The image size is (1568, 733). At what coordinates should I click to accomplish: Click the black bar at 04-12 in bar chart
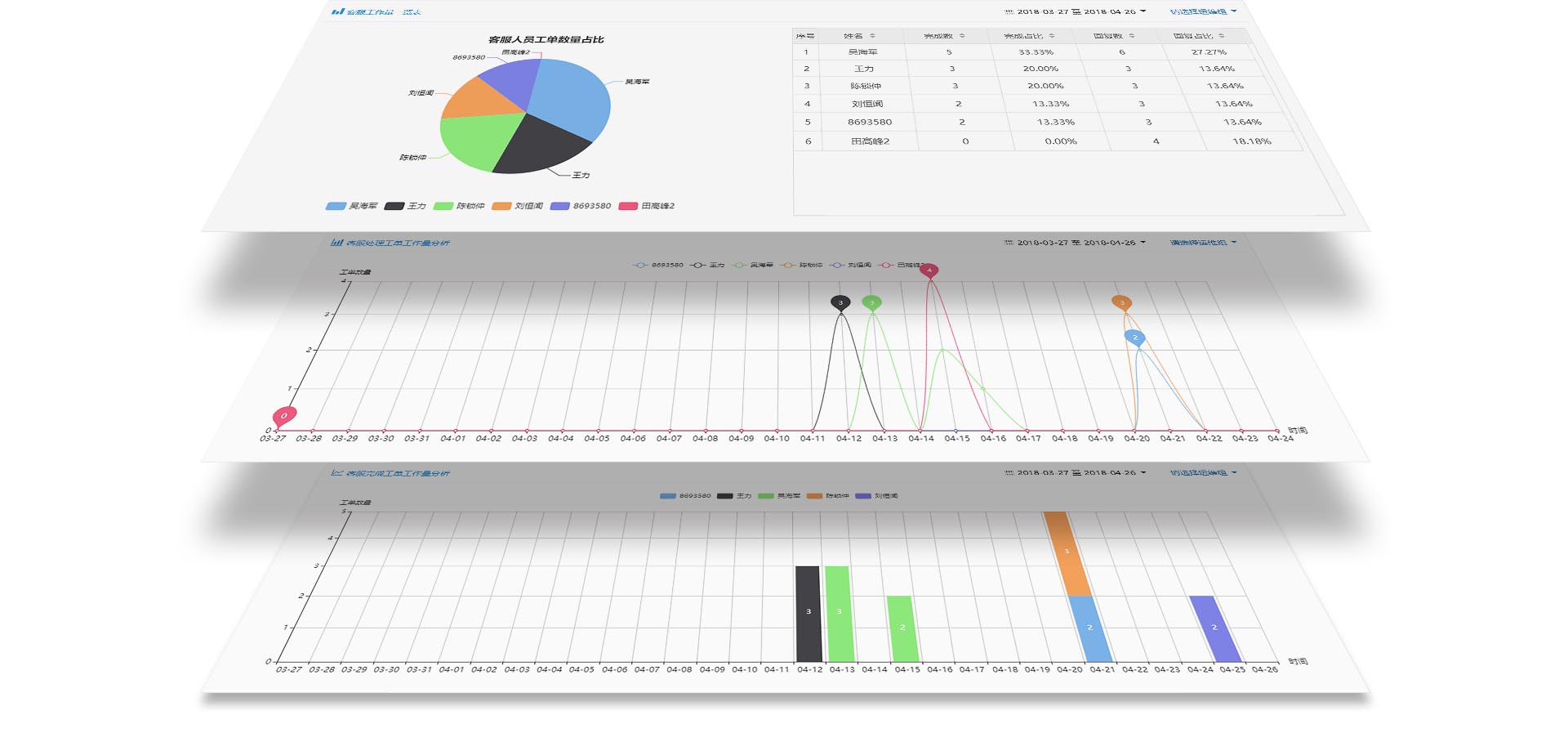pyautogui.click(x=808, y=614)
